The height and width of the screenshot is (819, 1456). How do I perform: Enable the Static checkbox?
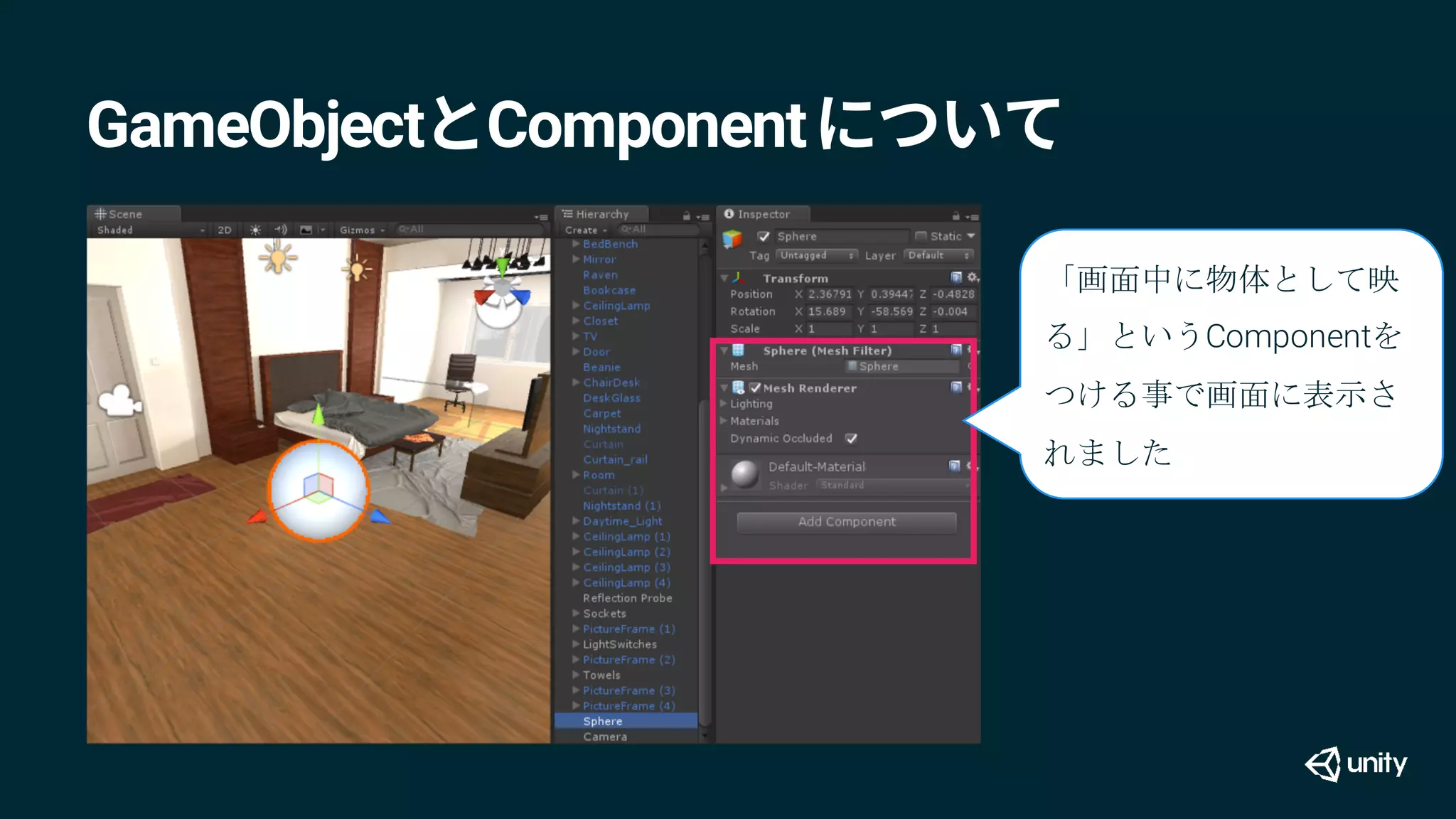(x=921, y=236)
